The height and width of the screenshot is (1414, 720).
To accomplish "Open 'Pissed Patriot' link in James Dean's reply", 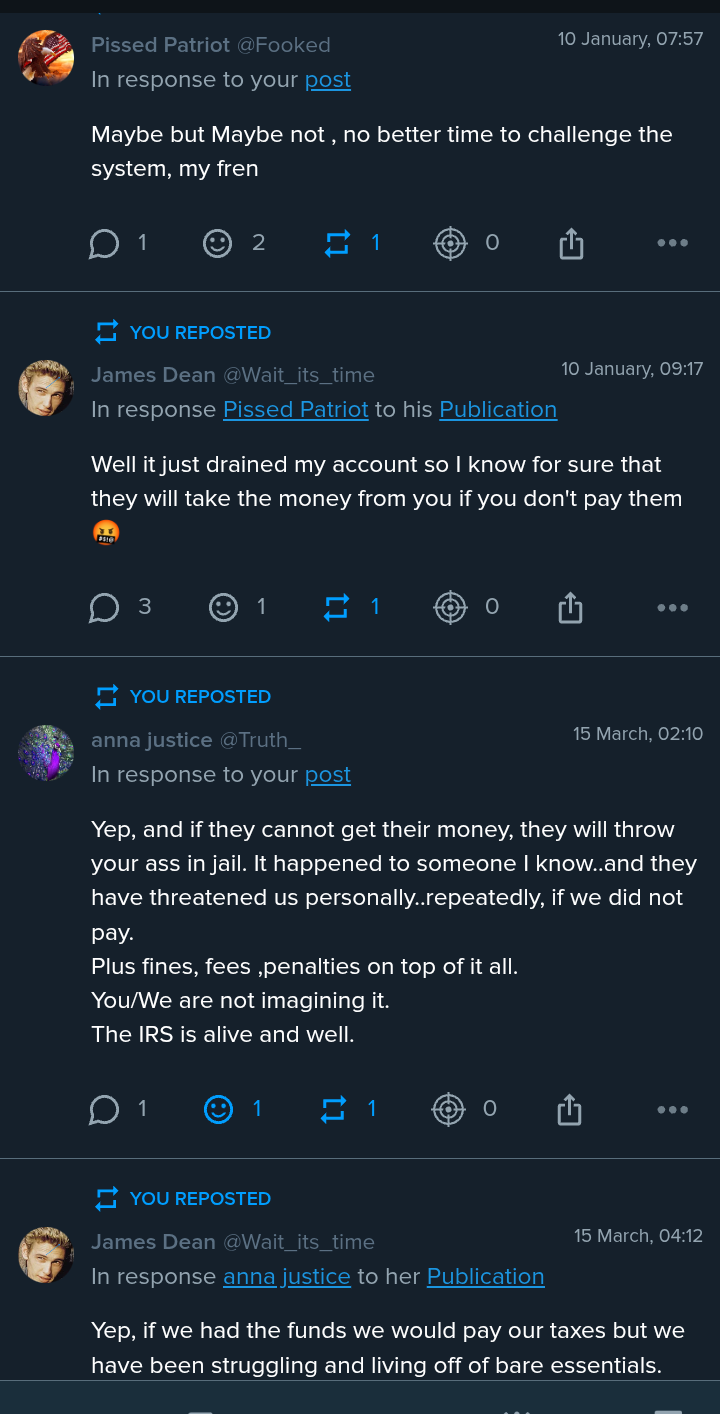I will click(295, 410).
